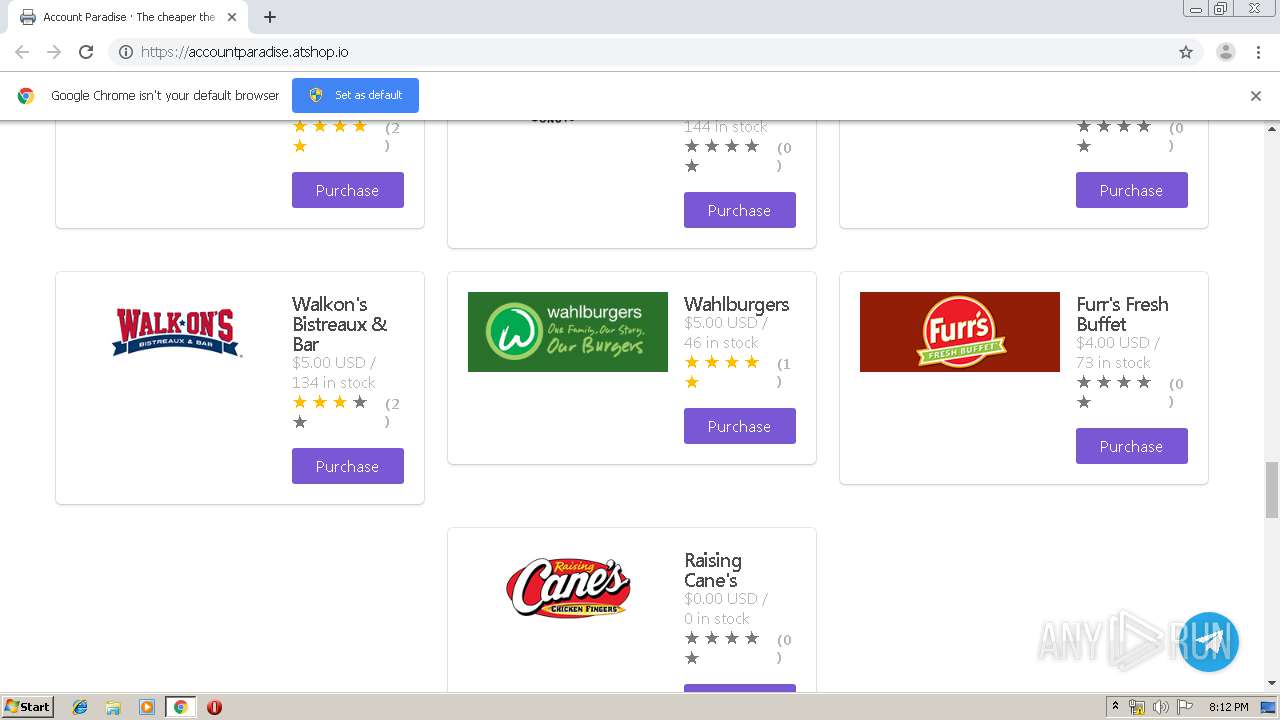This screenshot has height=720, width=1280.
Task: Click the page vertical scrollbar thumb
Action: (x=1272, y=490)
